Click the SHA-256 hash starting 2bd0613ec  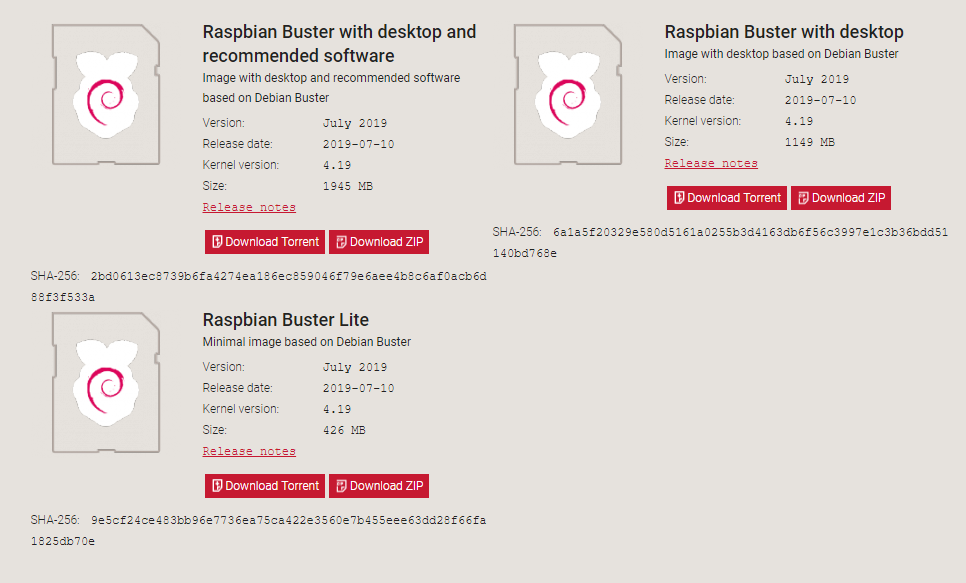click(259, 287)
